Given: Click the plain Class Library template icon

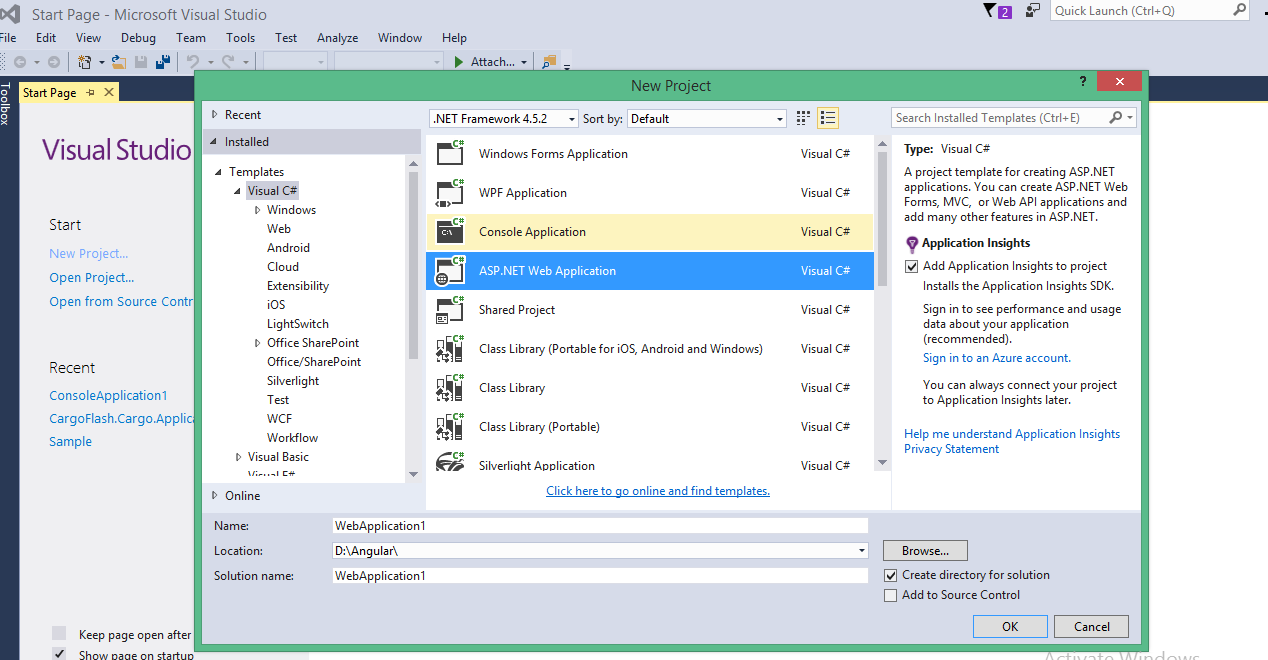Looking at the screenshot, I should [x=451, y=387].
